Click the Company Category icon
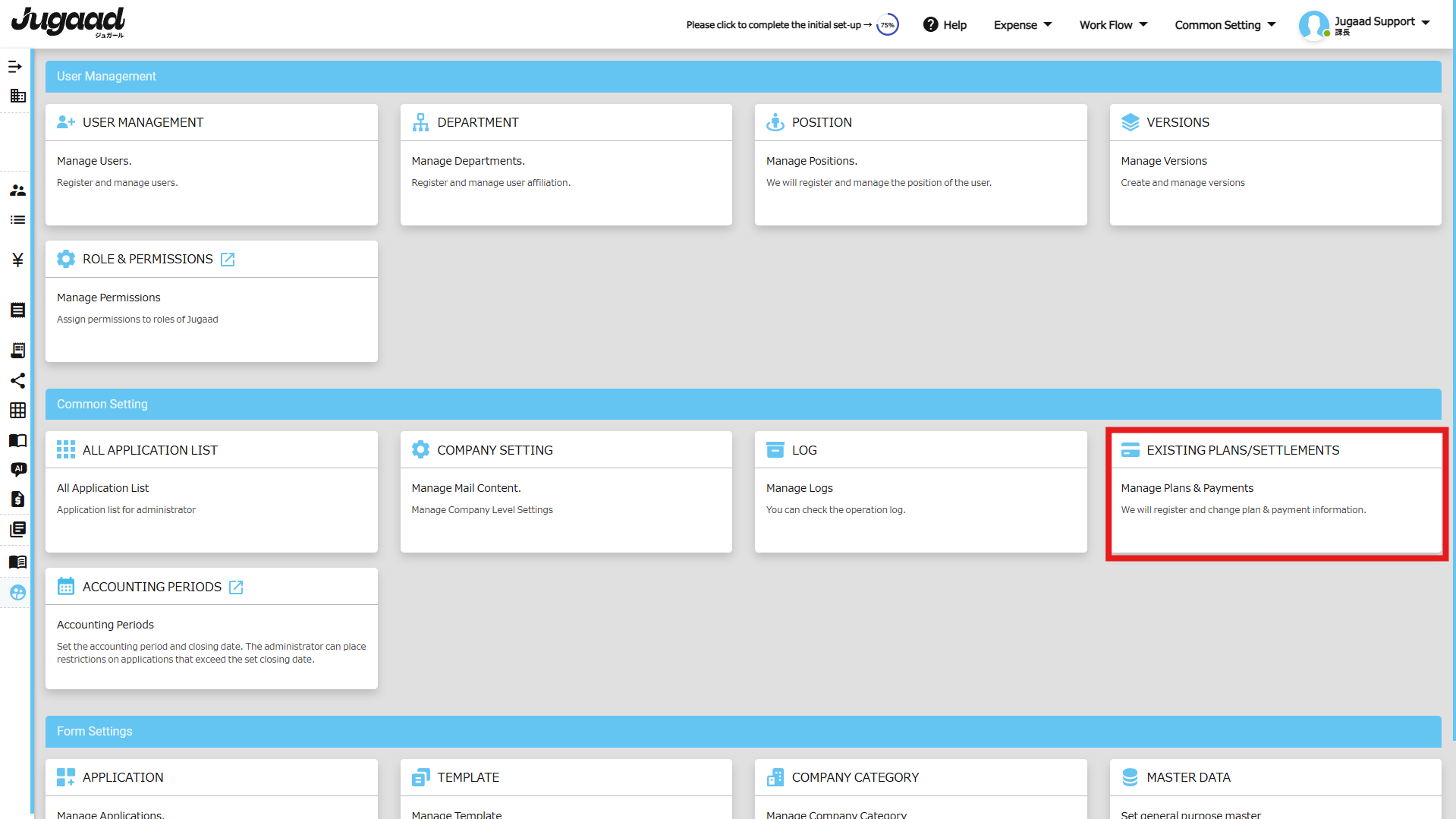 tap(775, 777)
